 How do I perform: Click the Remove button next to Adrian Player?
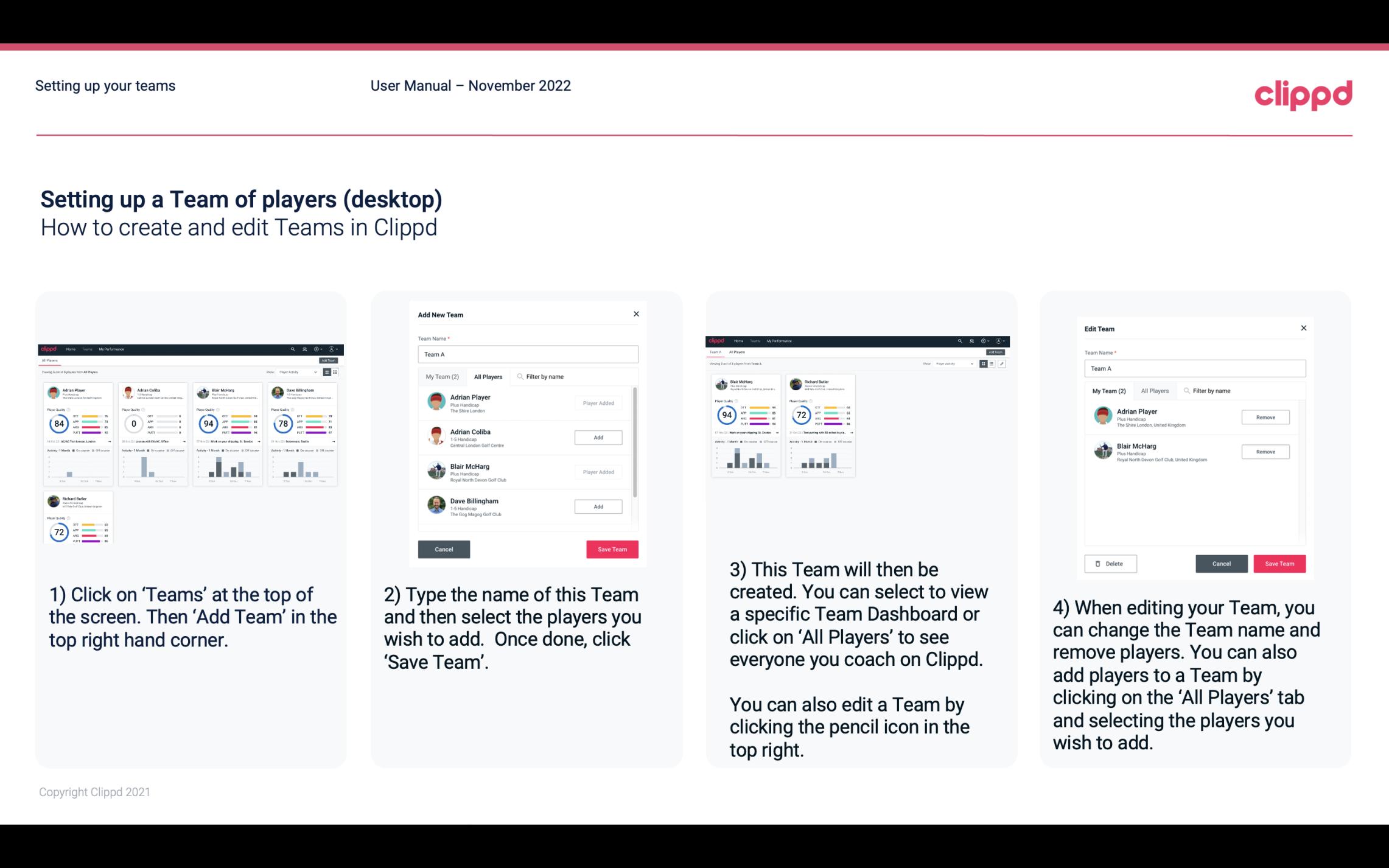tap(1265, 418)
